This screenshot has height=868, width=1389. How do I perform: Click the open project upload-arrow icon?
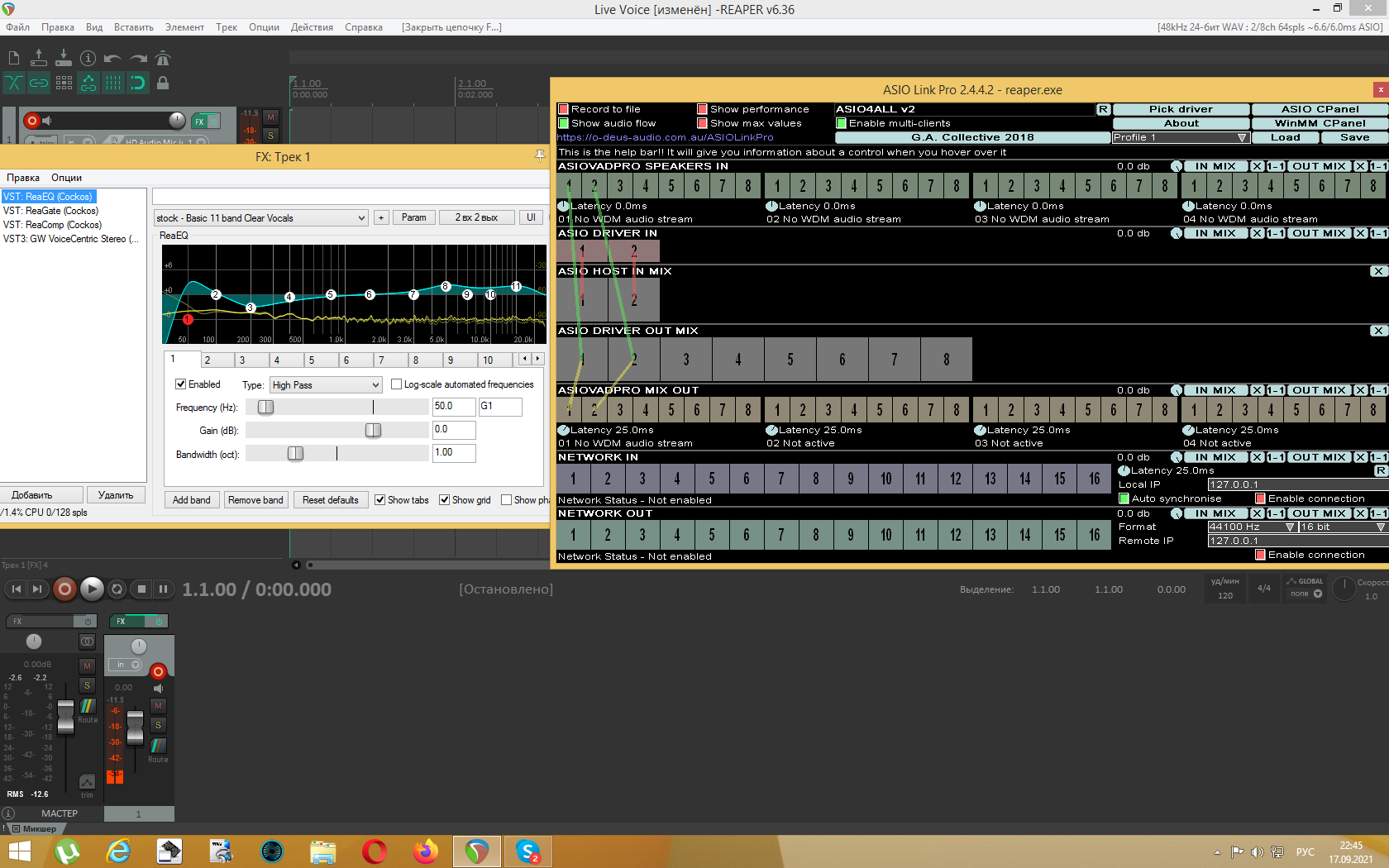39,58
